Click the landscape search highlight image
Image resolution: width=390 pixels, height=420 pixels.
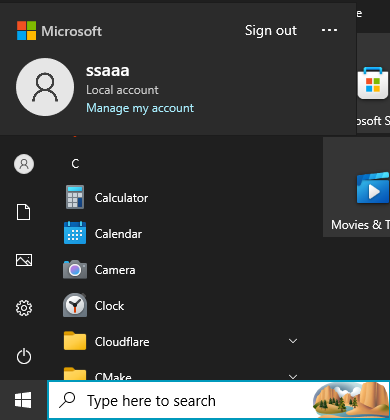(351, 400)
